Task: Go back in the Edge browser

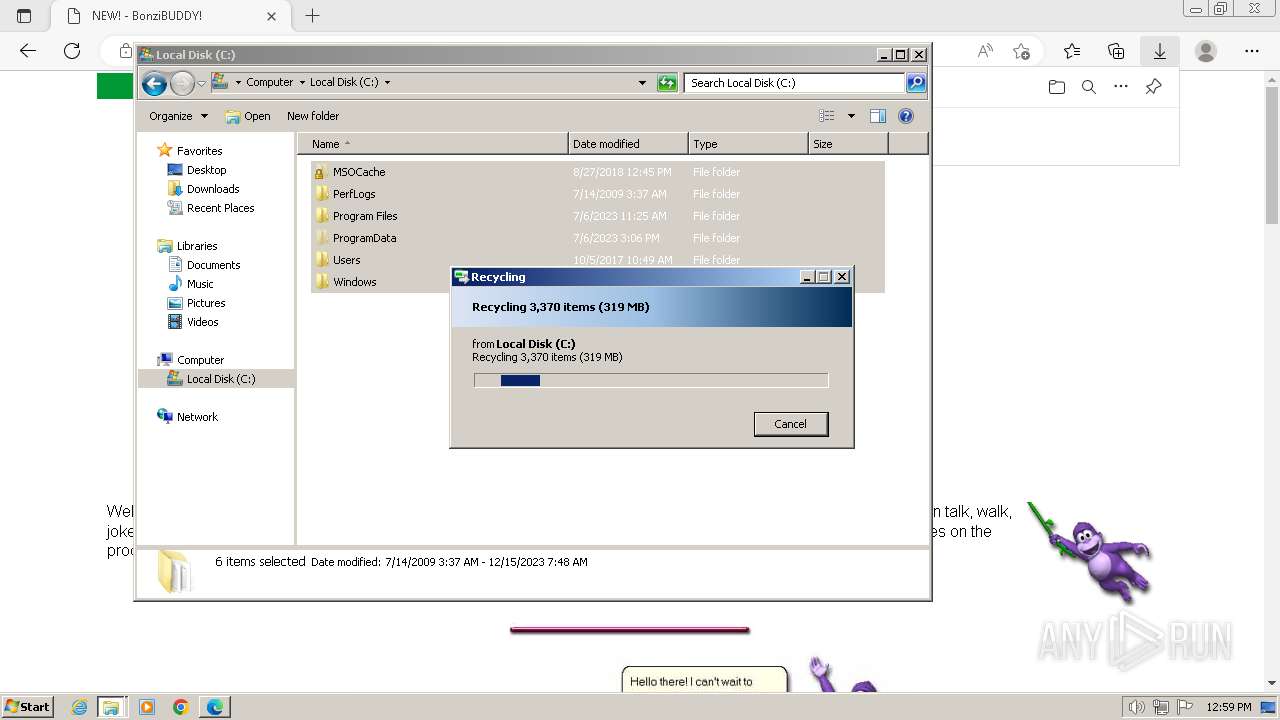Action: point(28,51)
